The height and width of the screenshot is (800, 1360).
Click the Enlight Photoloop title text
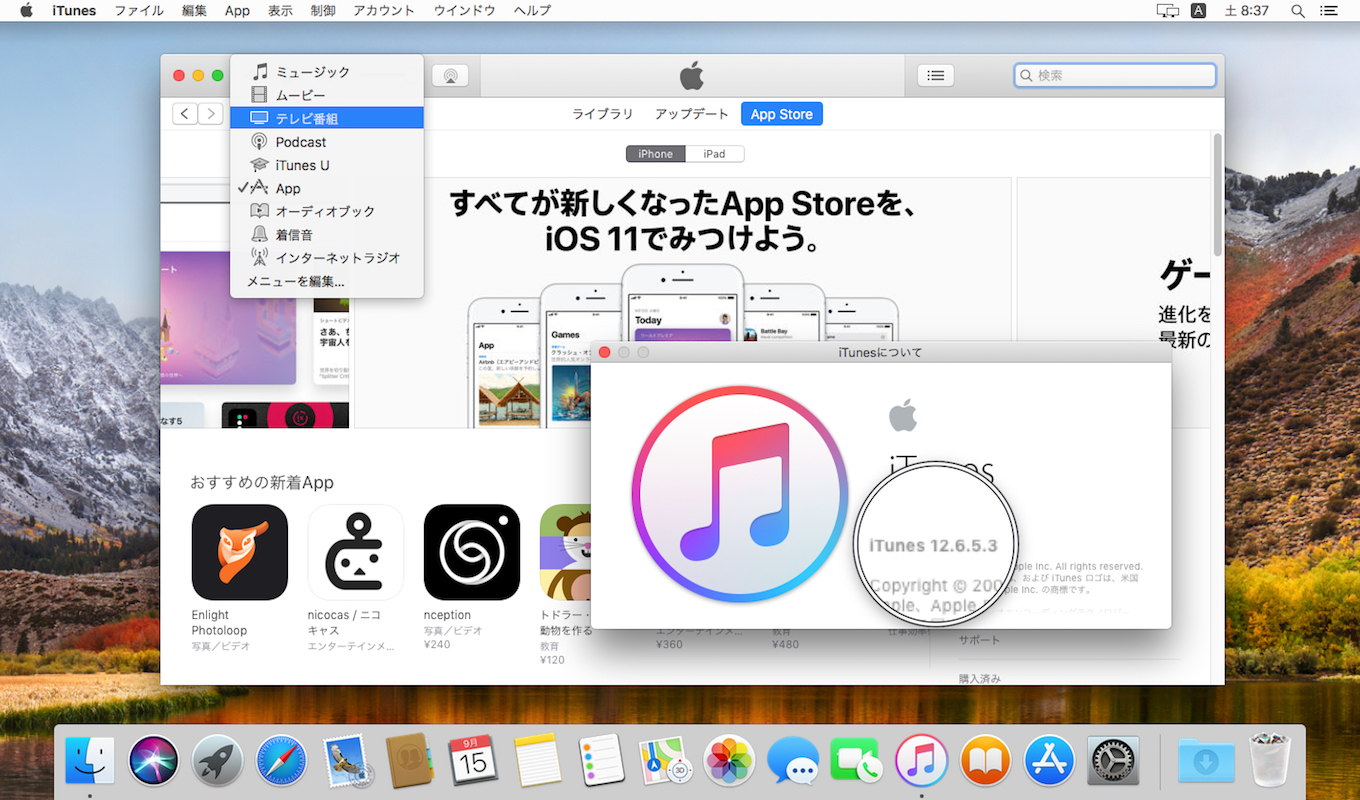tap(220, 623)
